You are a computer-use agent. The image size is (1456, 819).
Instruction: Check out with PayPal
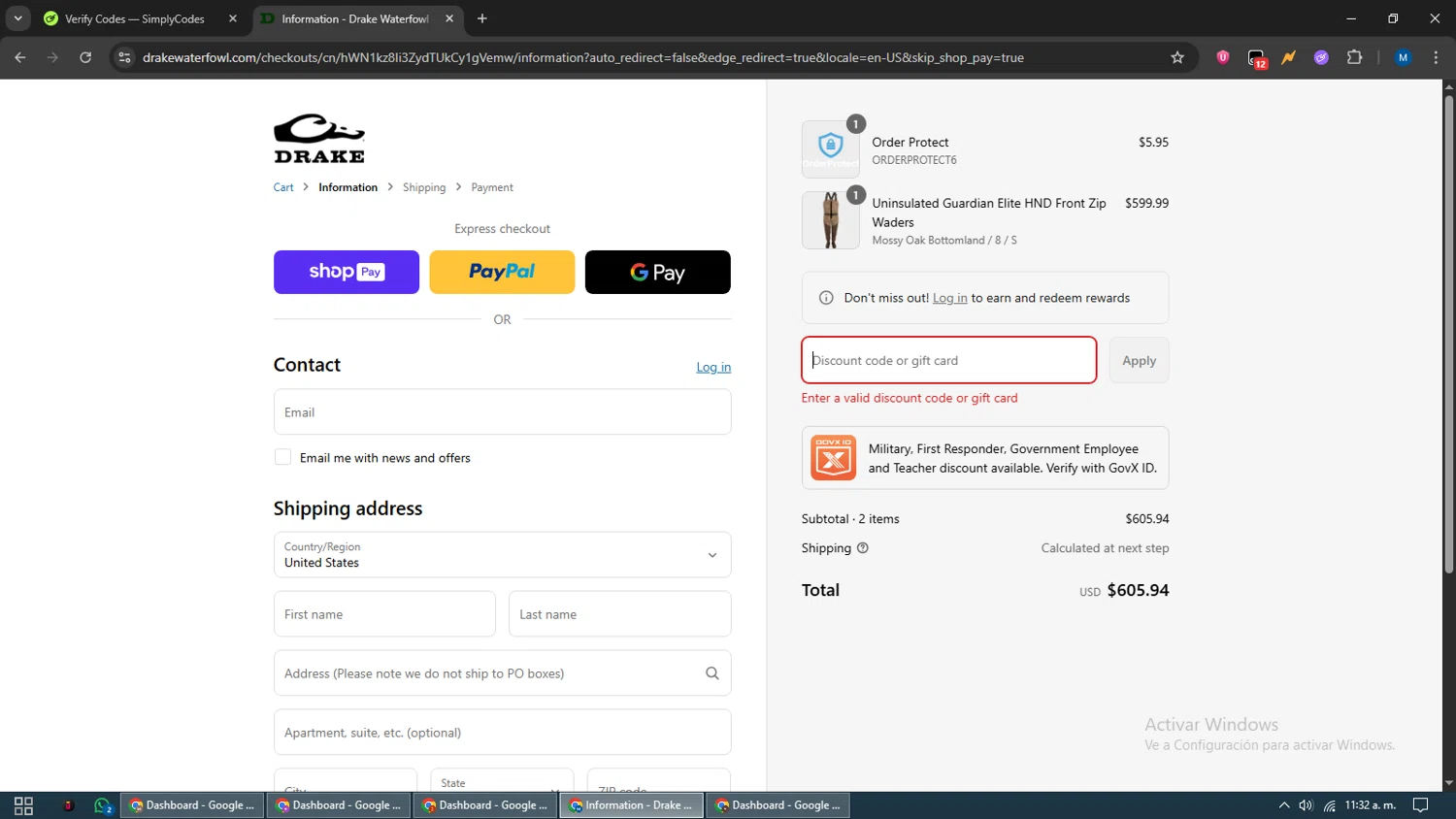coord(502,272)
